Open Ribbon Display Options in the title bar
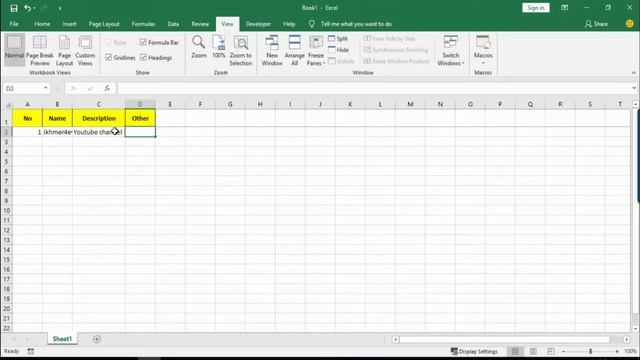 coord(564,8)
